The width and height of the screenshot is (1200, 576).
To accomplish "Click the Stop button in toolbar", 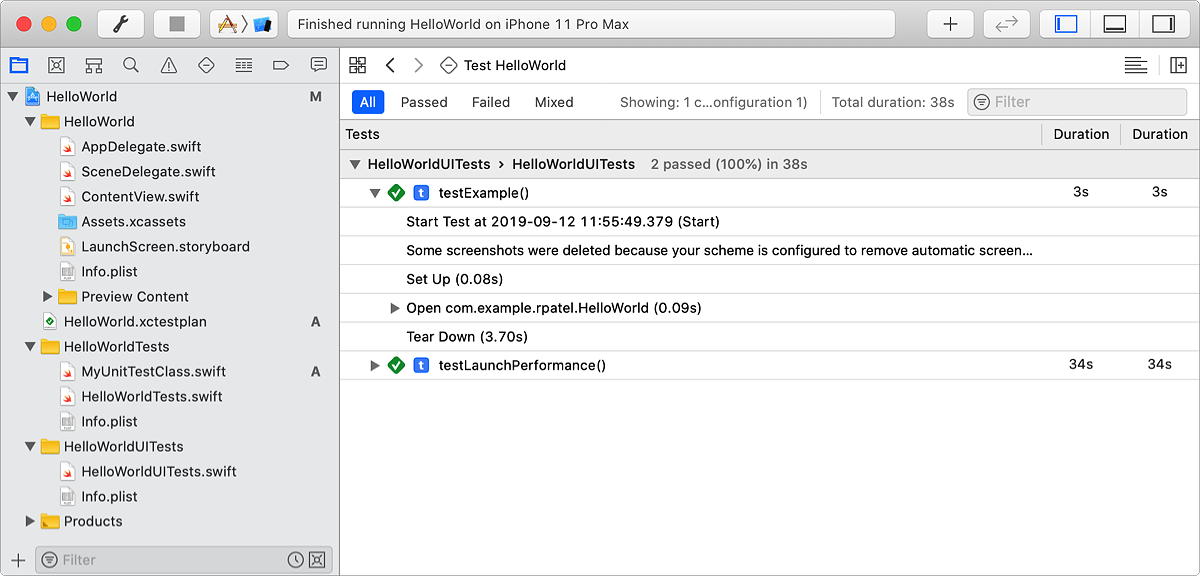I will (x=177, y=24).
